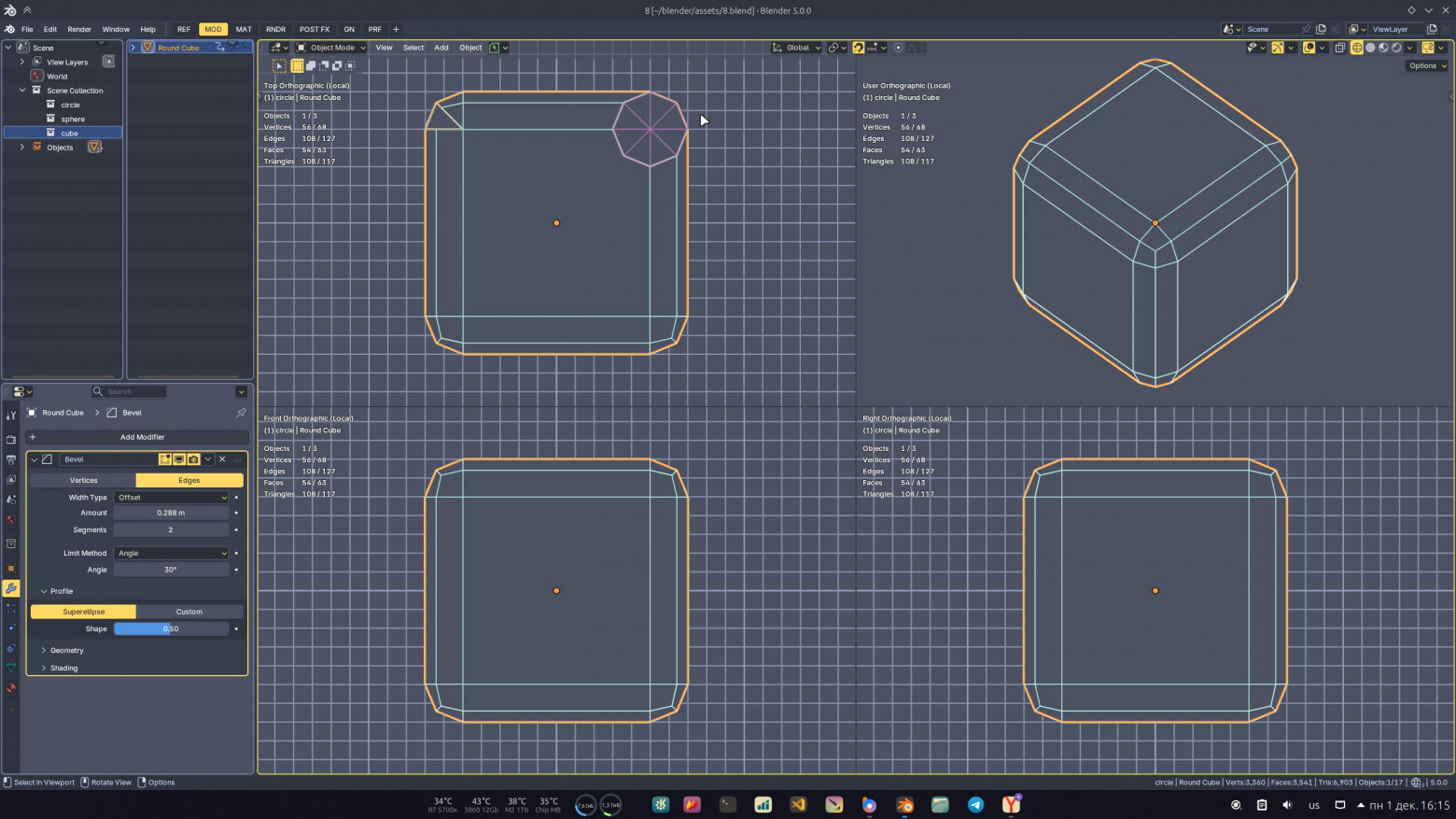Image resolution: width=1456 pixels, height=819 pixels.
Task: Select the sphere collection in outliner
Action: pos(73,120)
